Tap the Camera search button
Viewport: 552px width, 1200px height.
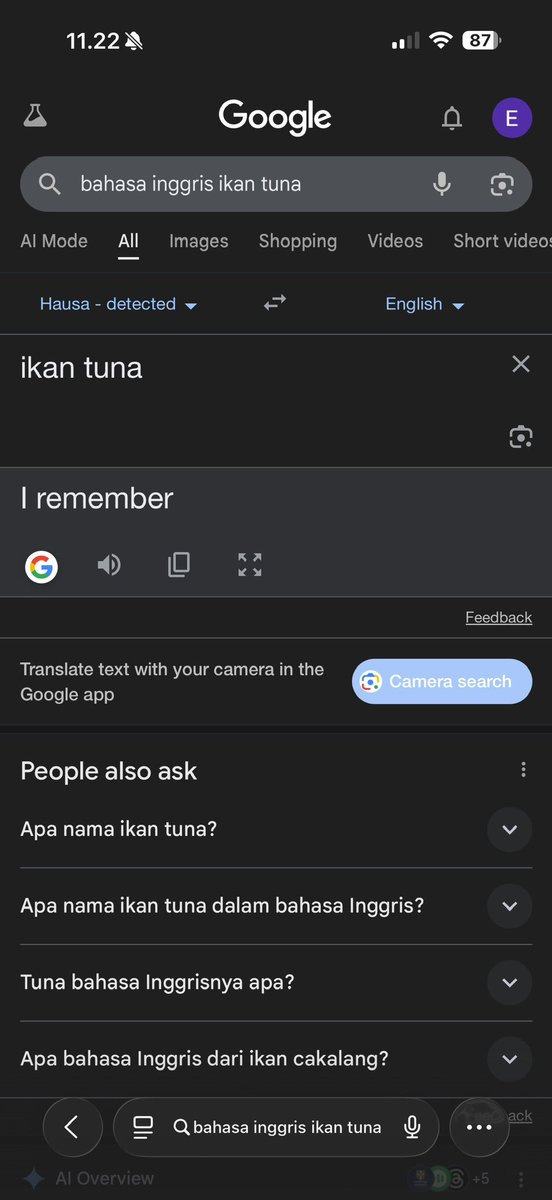coord(442,681)
